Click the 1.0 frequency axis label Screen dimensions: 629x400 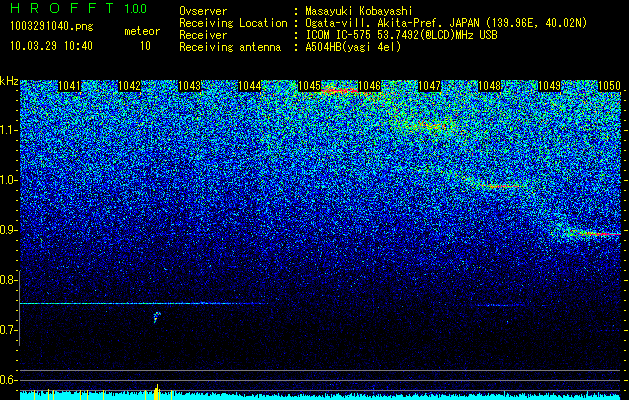point(8,180)
